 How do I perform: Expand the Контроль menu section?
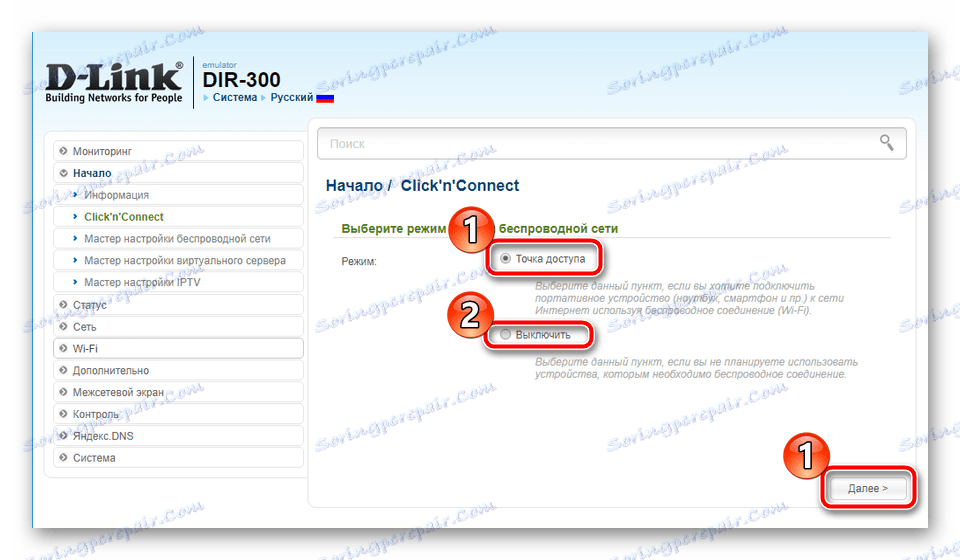179,414
